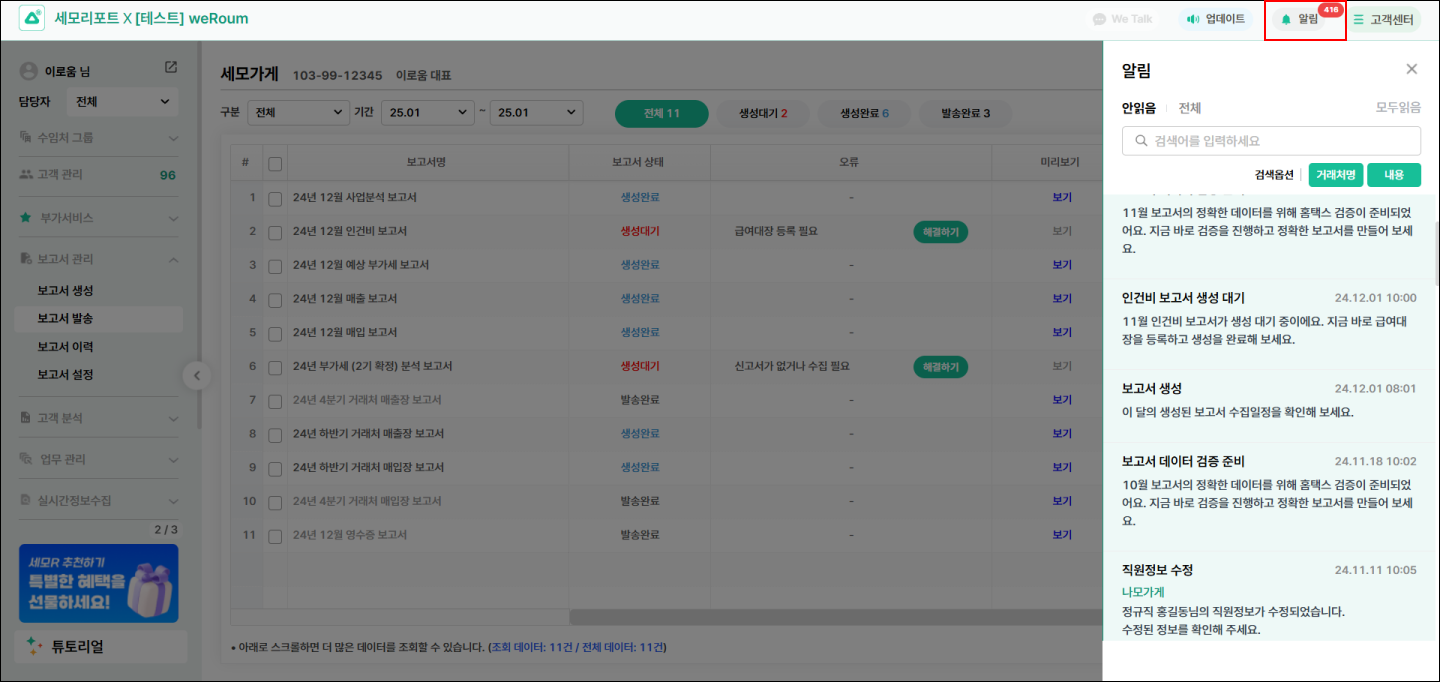Screen dimensions: 1440x682
Task: Open the 고객센터 menu
Action: 1382,19
